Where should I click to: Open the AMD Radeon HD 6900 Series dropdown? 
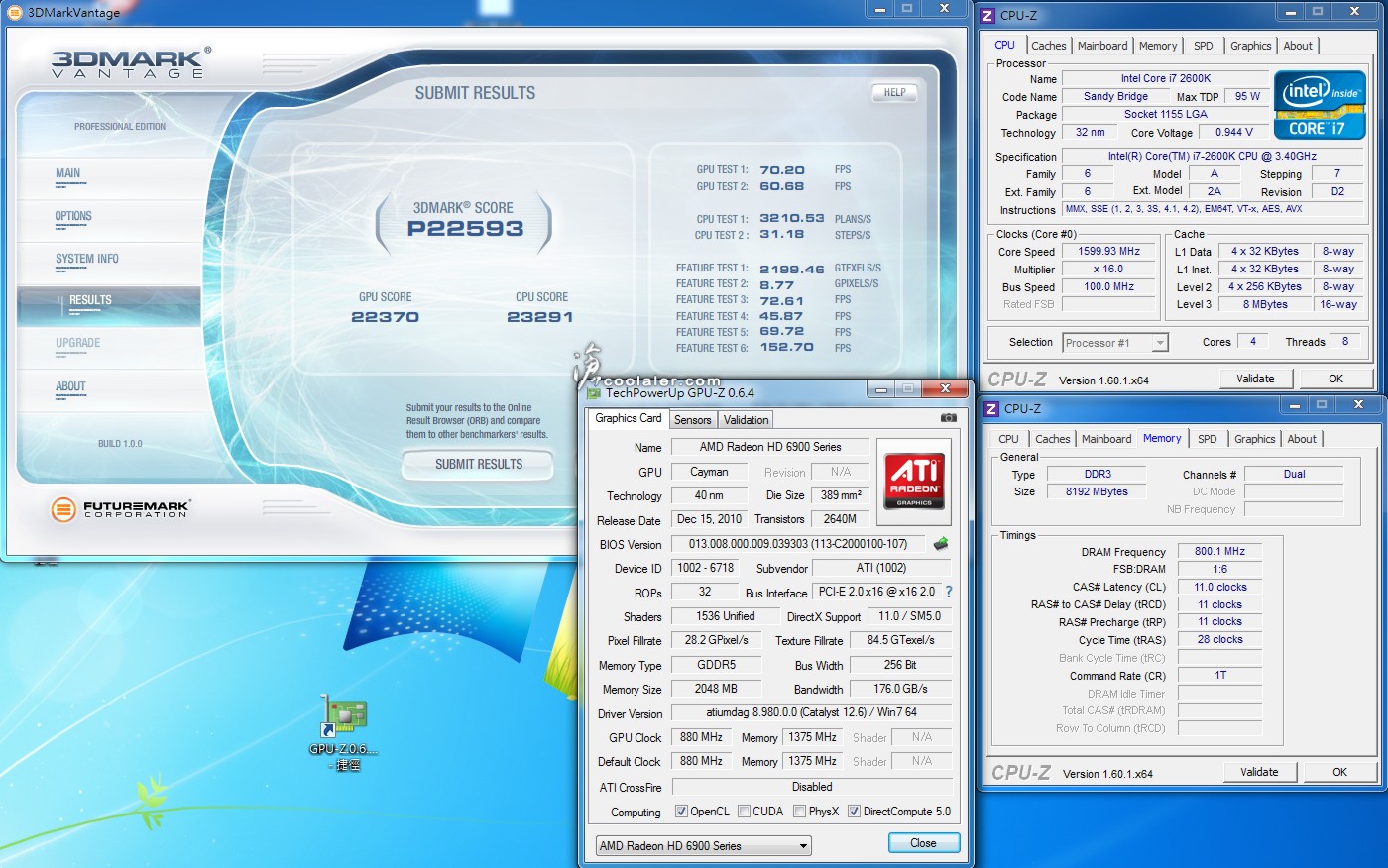pyautogui.click(x=704, y=845)
